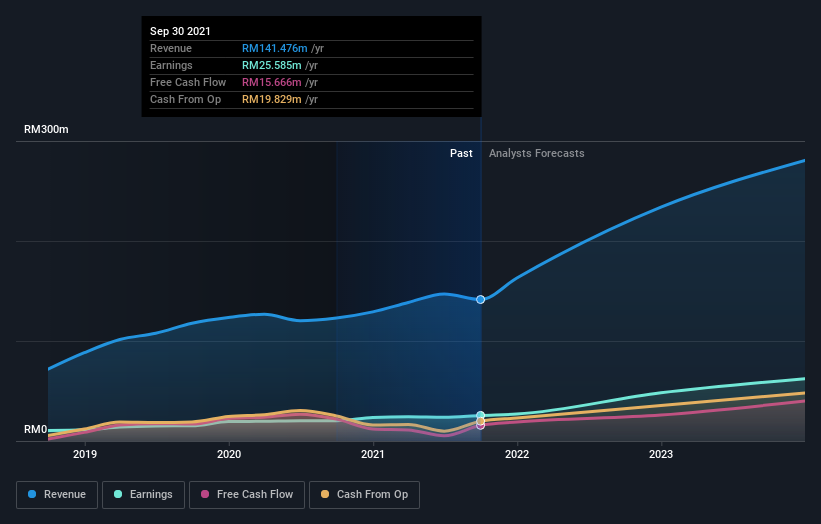Click the Cash From Op value RM19.829m
The image size is (821, 524).
[271, 99]
